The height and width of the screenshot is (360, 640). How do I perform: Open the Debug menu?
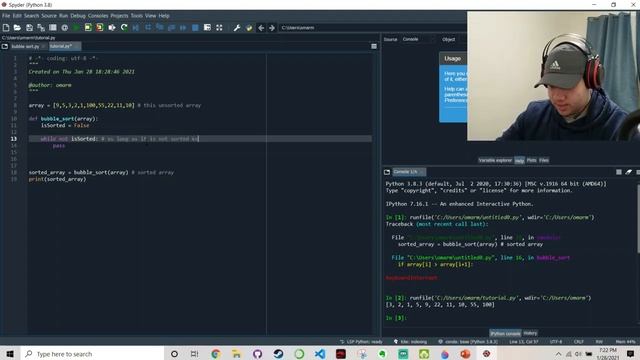(78, 16)
